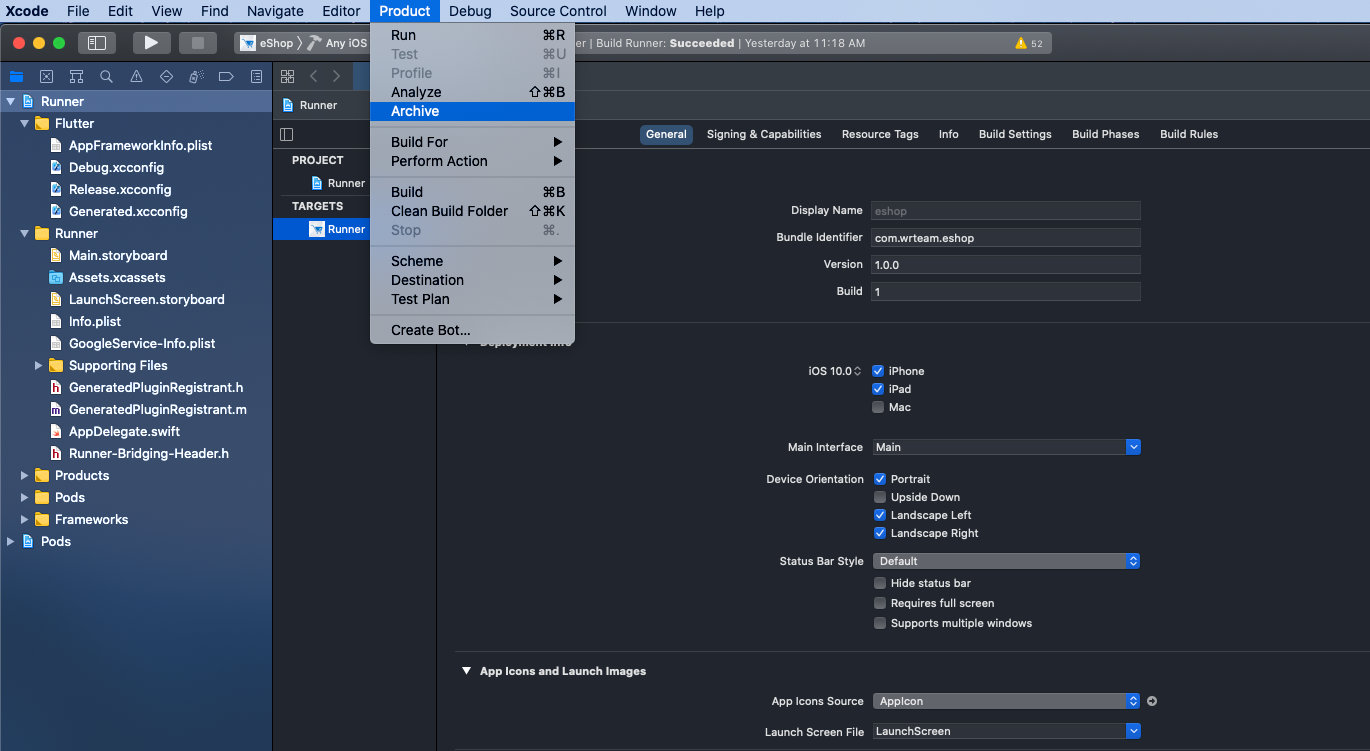Enable the Upside Down orientation checkbox

[879, 497]
